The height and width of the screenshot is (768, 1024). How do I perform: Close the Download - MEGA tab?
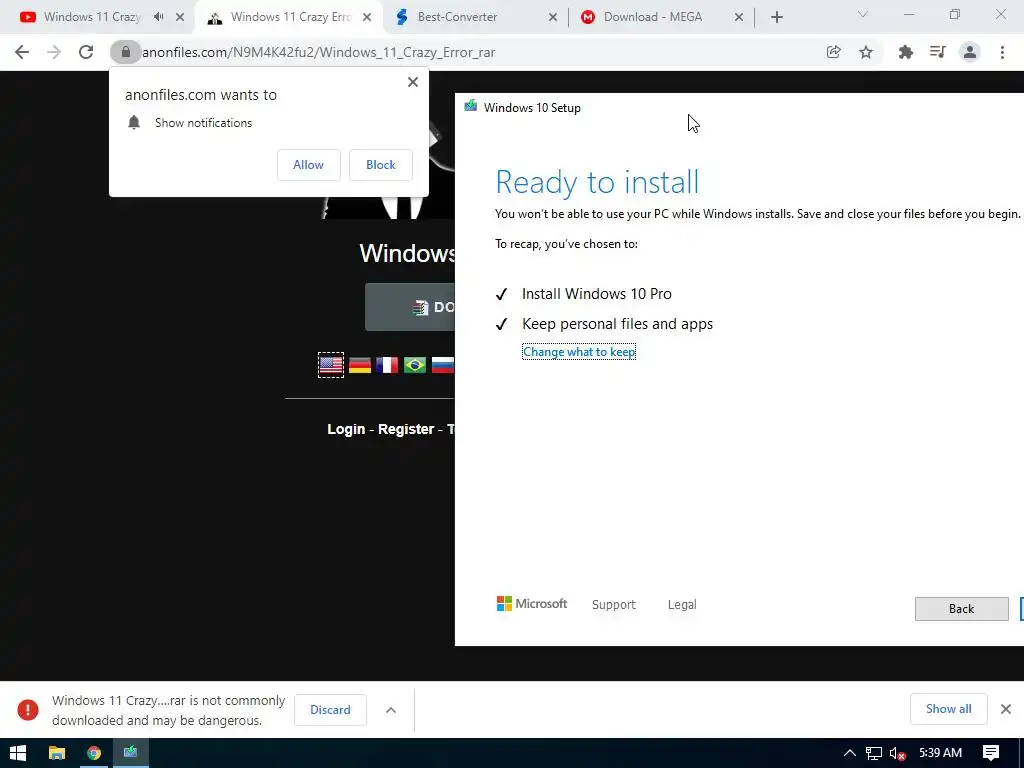(739, 17)
